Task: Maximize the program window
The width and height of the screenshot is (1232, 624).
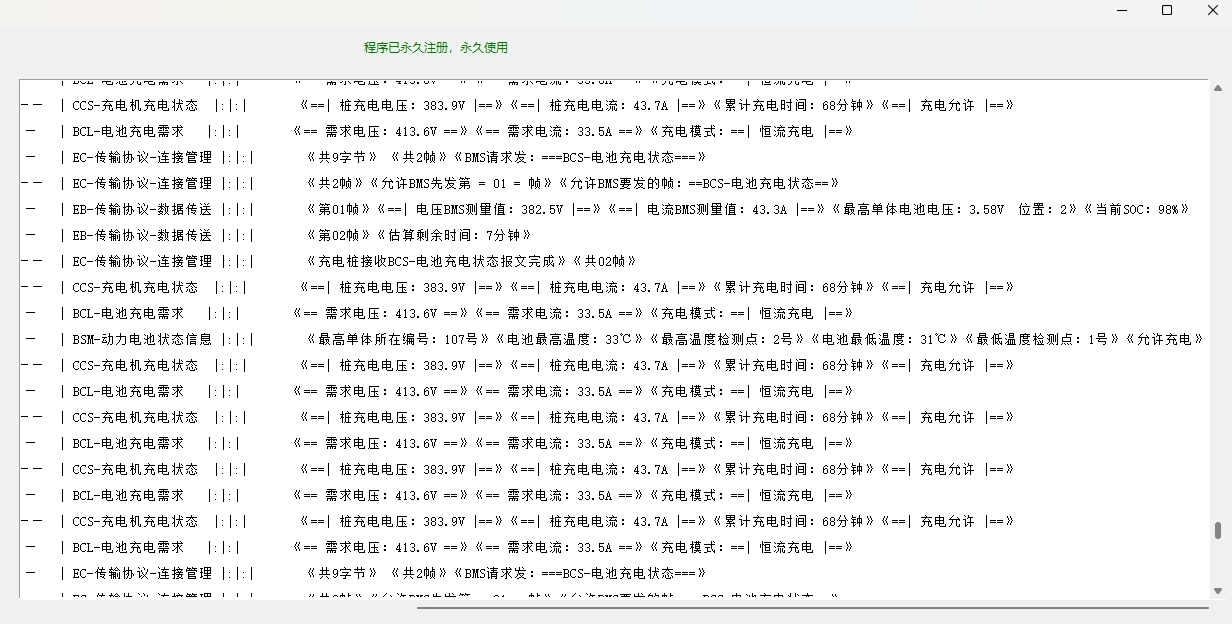Action: pos(1166,10)
